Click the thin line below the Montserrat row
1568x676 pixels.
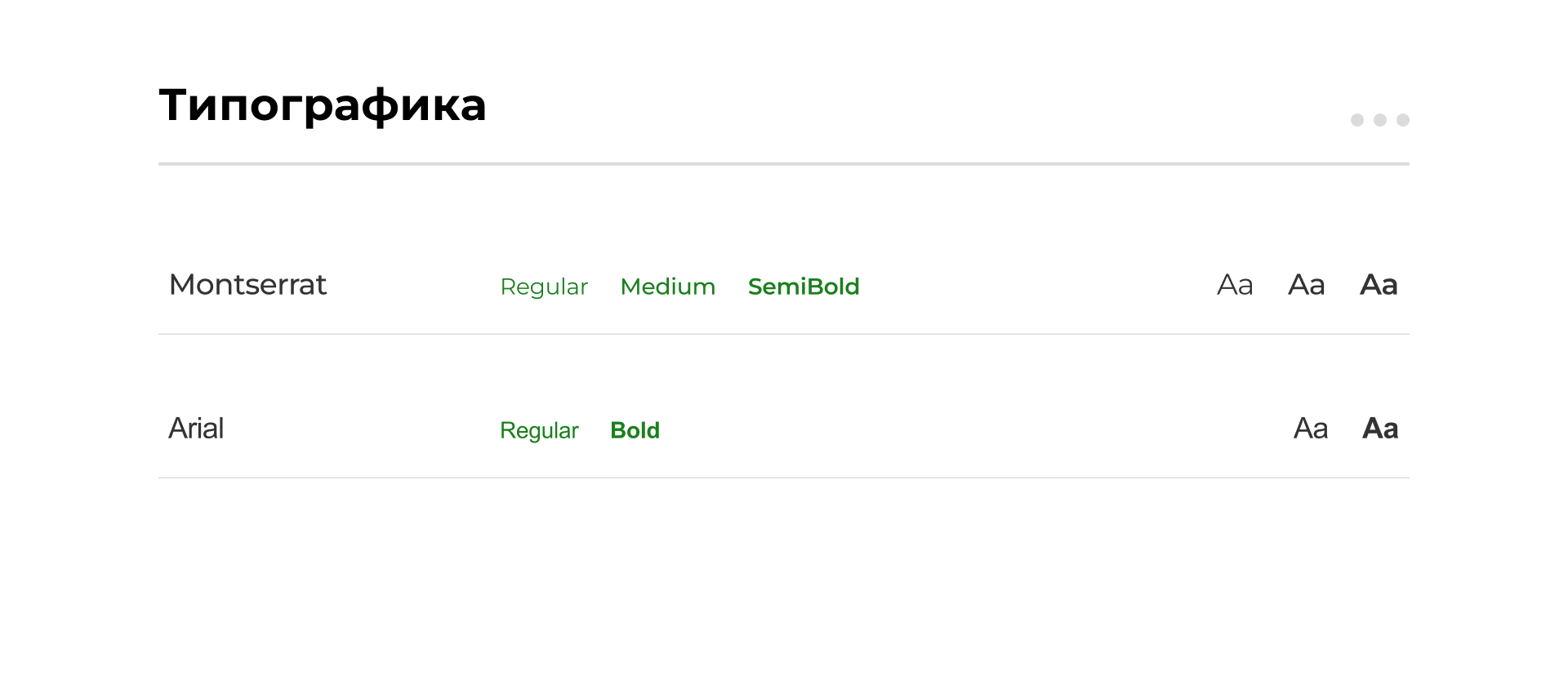(784, 334)
